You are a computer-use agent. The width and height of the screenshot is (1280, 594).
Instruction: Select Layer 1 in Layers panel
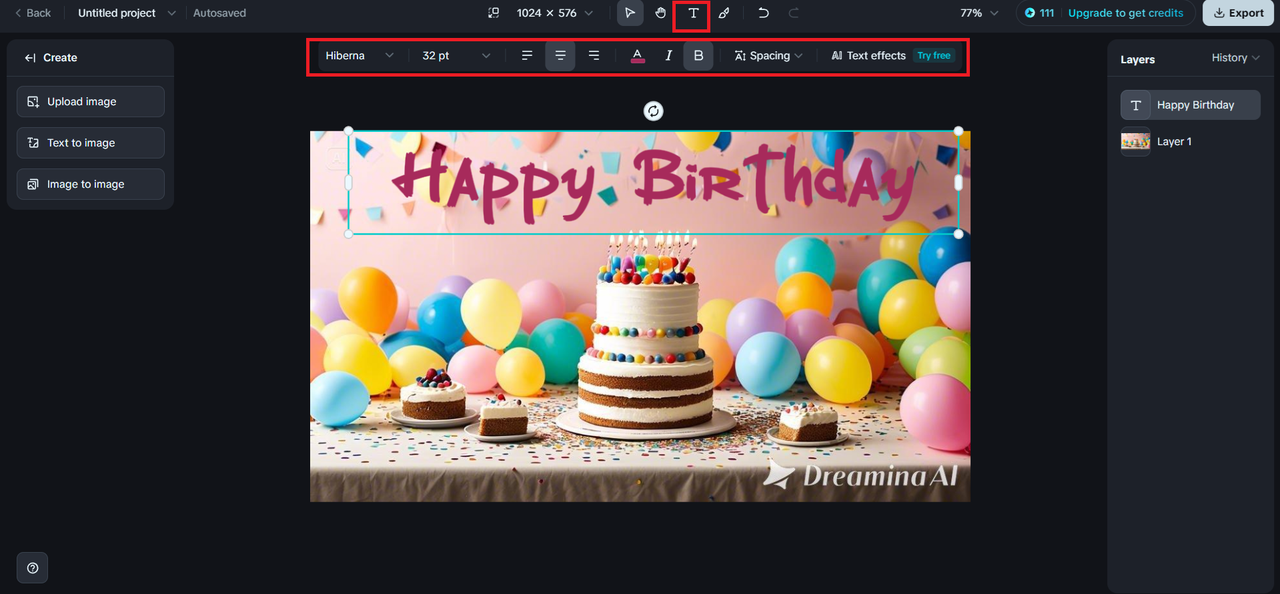(1190, 142)
